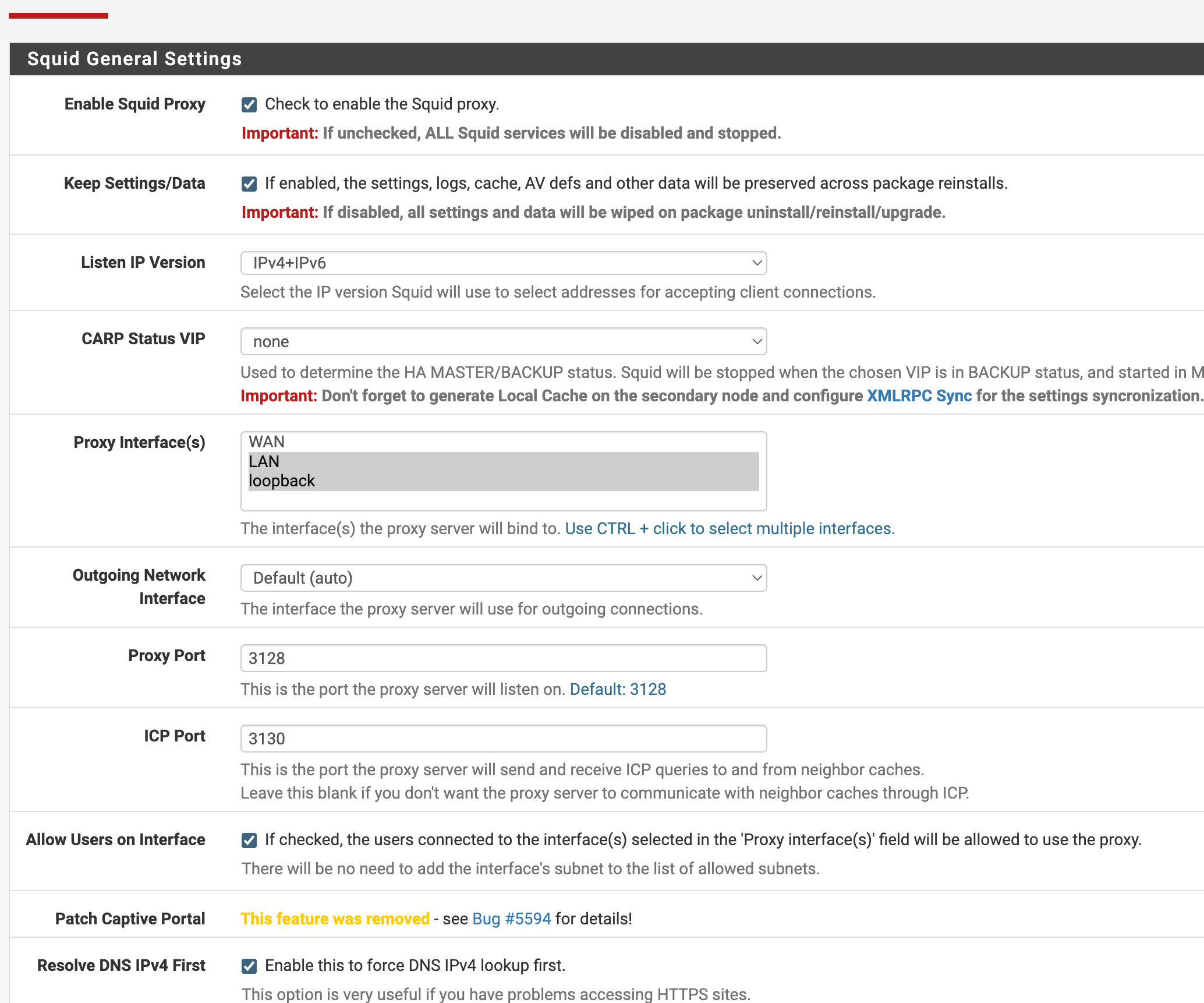Open the XMLRPC Sync link
The height and width of the screenshot is (1003, 1204).
pyautogui.click(x=919, y=396)
